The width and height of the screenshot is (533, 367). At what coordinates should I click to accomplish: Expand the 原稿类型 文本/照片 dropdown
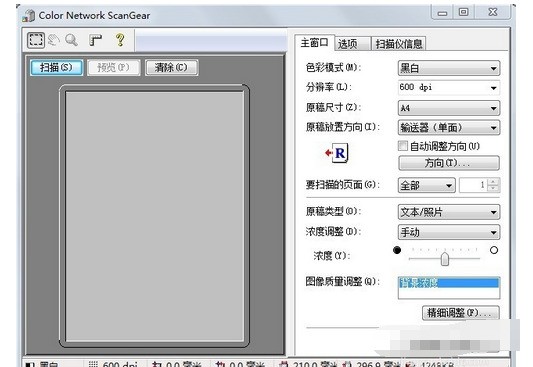point(449,212)
